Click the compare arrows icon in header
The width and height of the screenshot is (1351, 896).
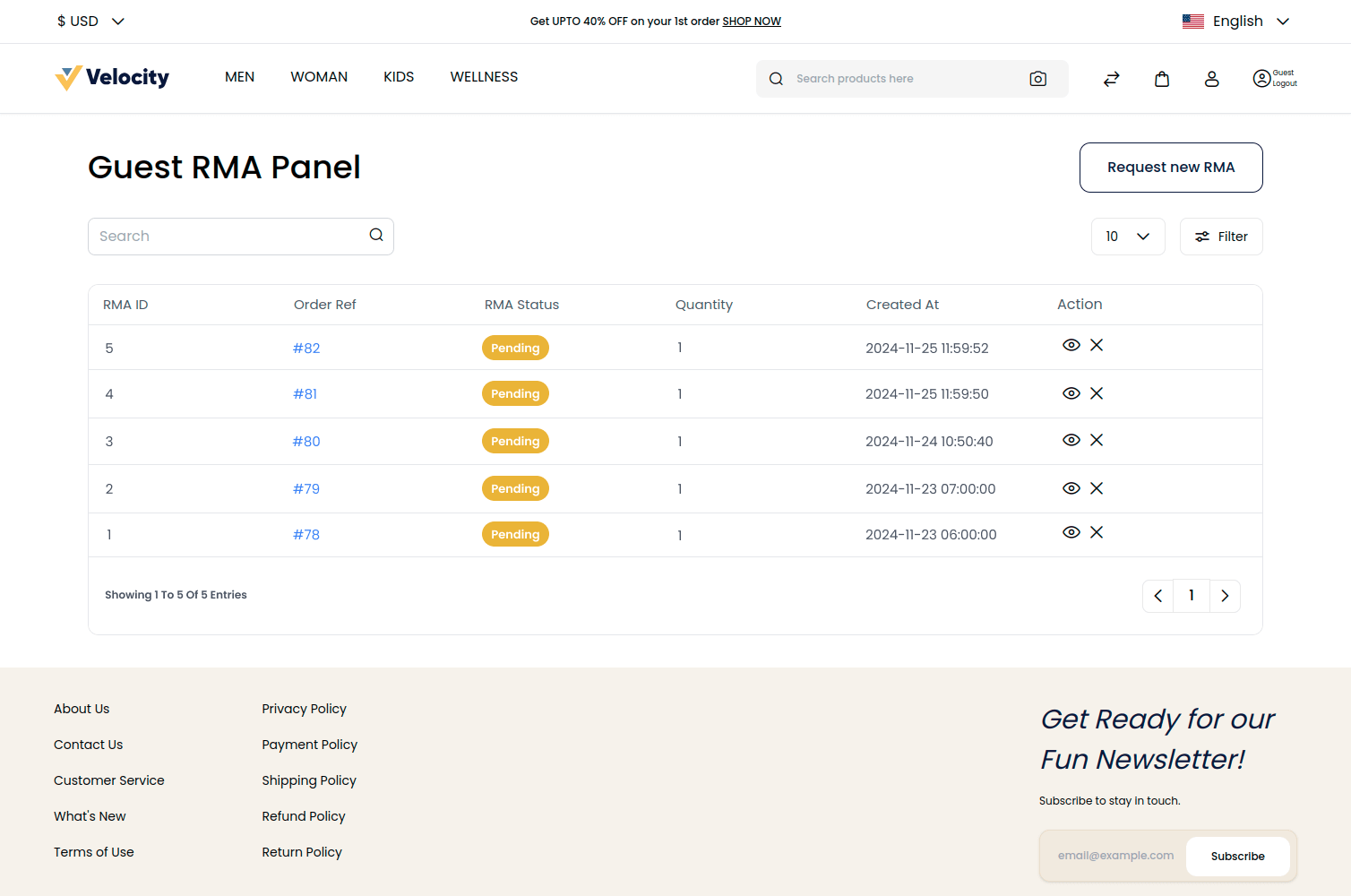(1112, 79)
